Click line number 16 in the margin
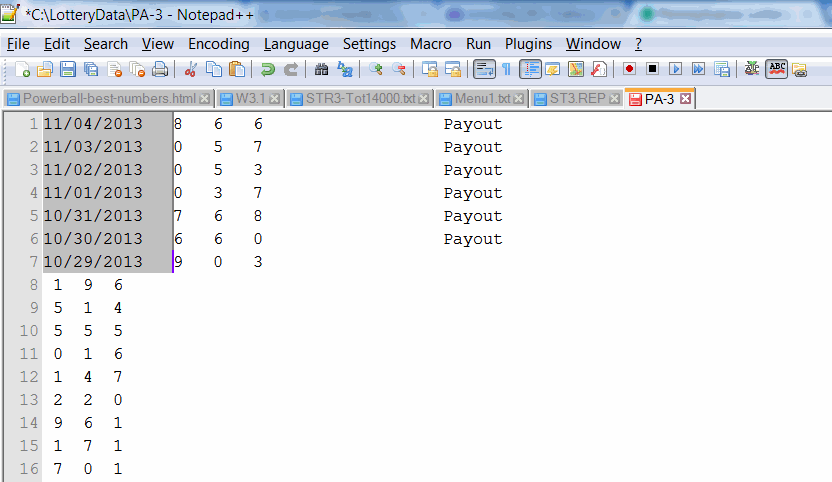This screenshot has width=832, height=482. tap(29, 469)
